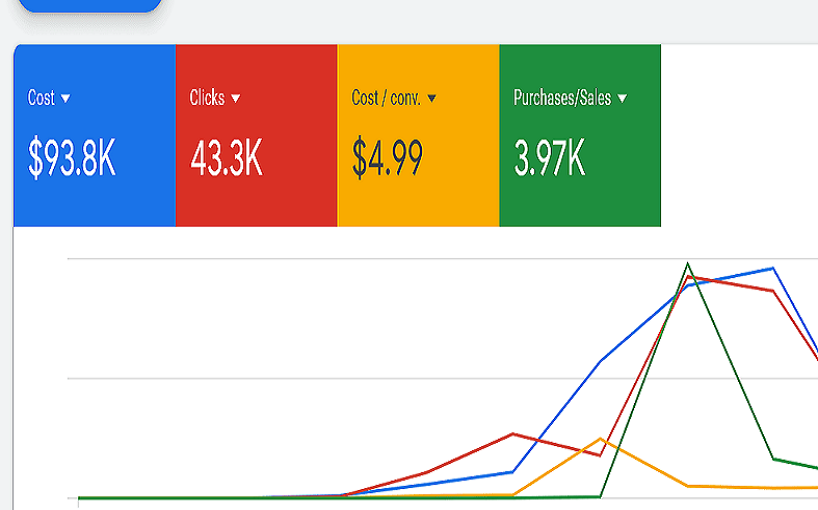Click the "Clicks" label on red card
Screen dimensions: 818x510
207,98
